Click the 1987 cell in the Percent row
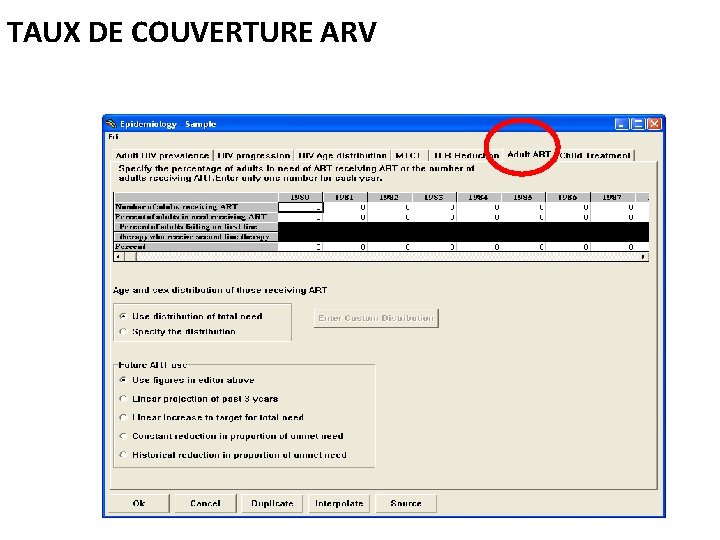The height and width of the screenshot is (540, 720). [613, 247]
